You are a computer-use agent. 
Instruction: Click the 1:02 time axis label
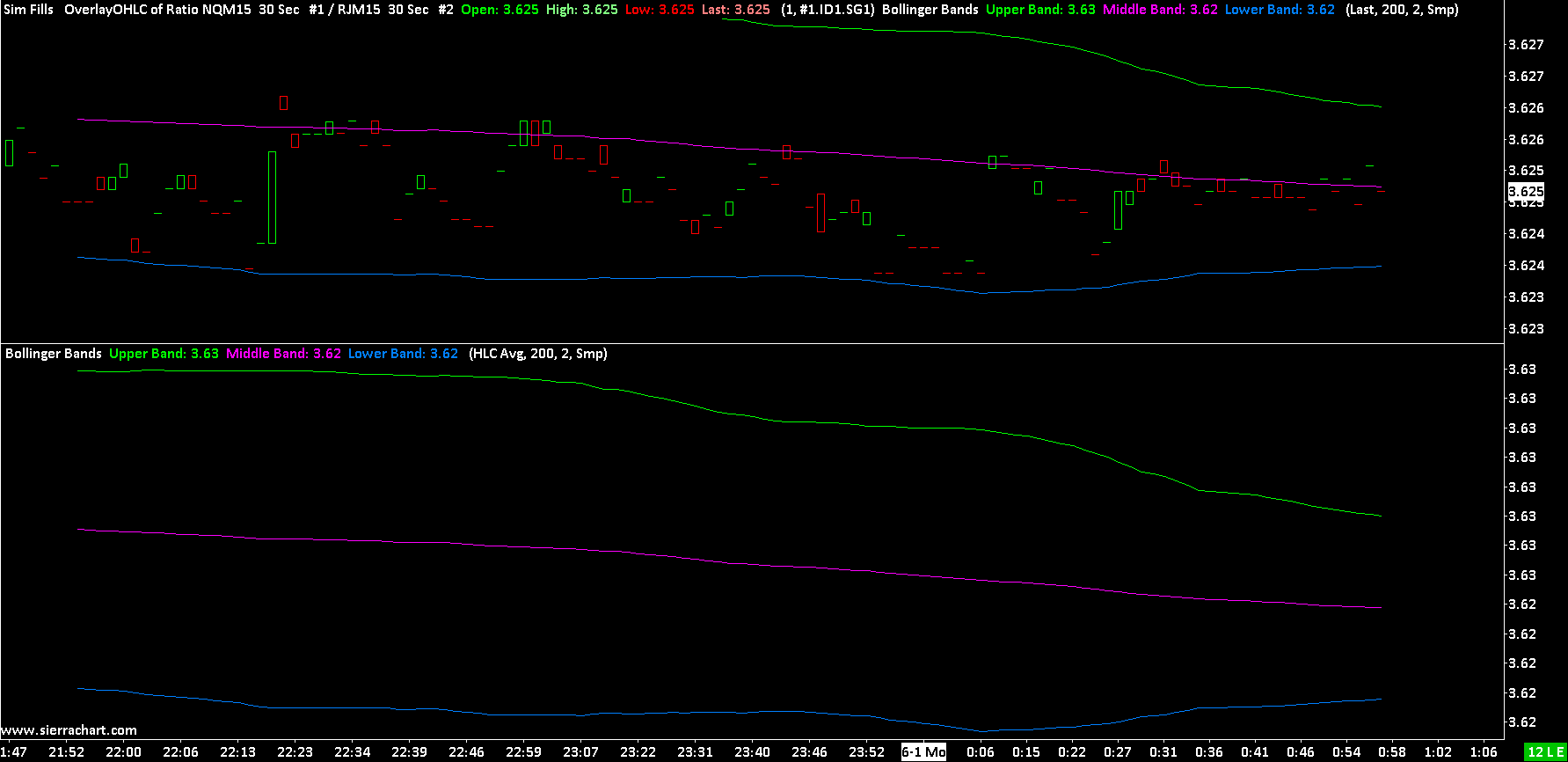[1438, 752]
